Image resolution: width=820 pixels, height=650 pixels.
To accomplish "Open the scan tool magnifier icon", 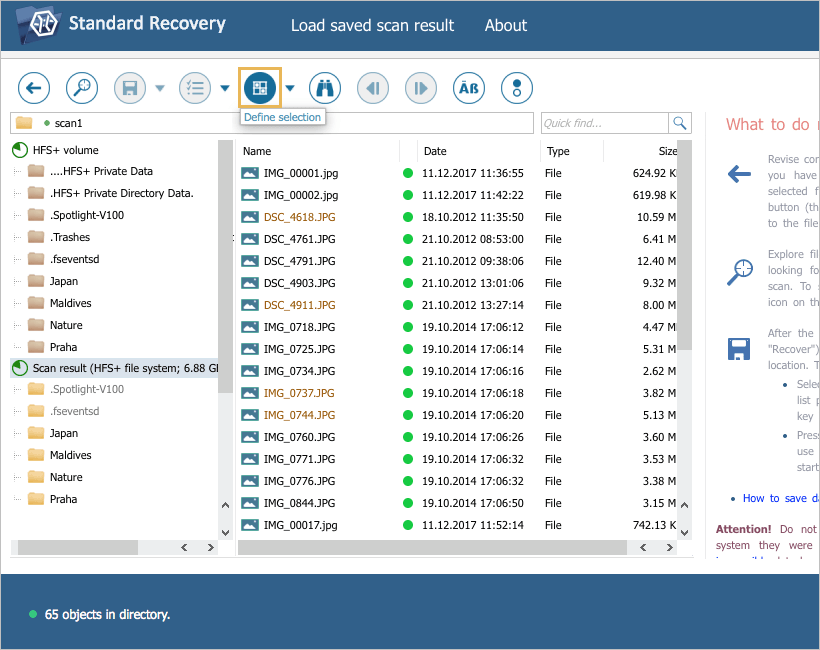I will pyautogui.click(x=81, y=88).
